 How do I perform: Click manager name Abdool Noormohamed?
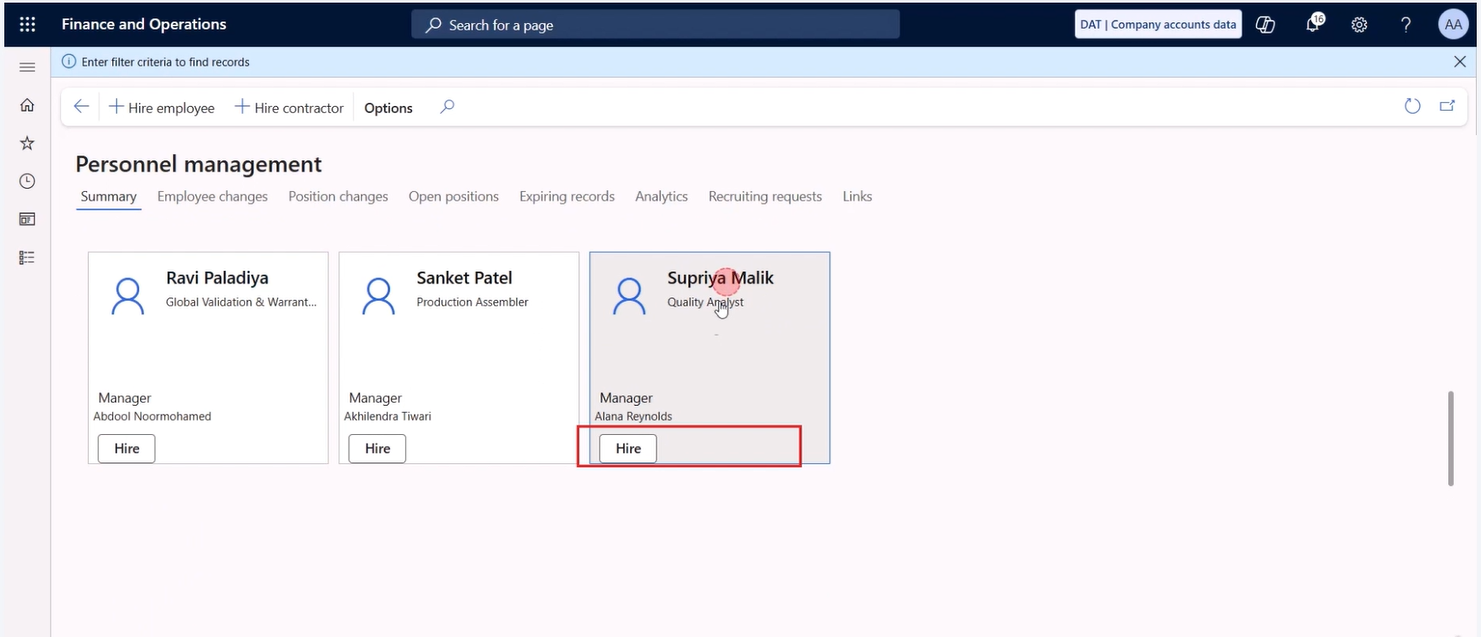[x=152, y=417]
